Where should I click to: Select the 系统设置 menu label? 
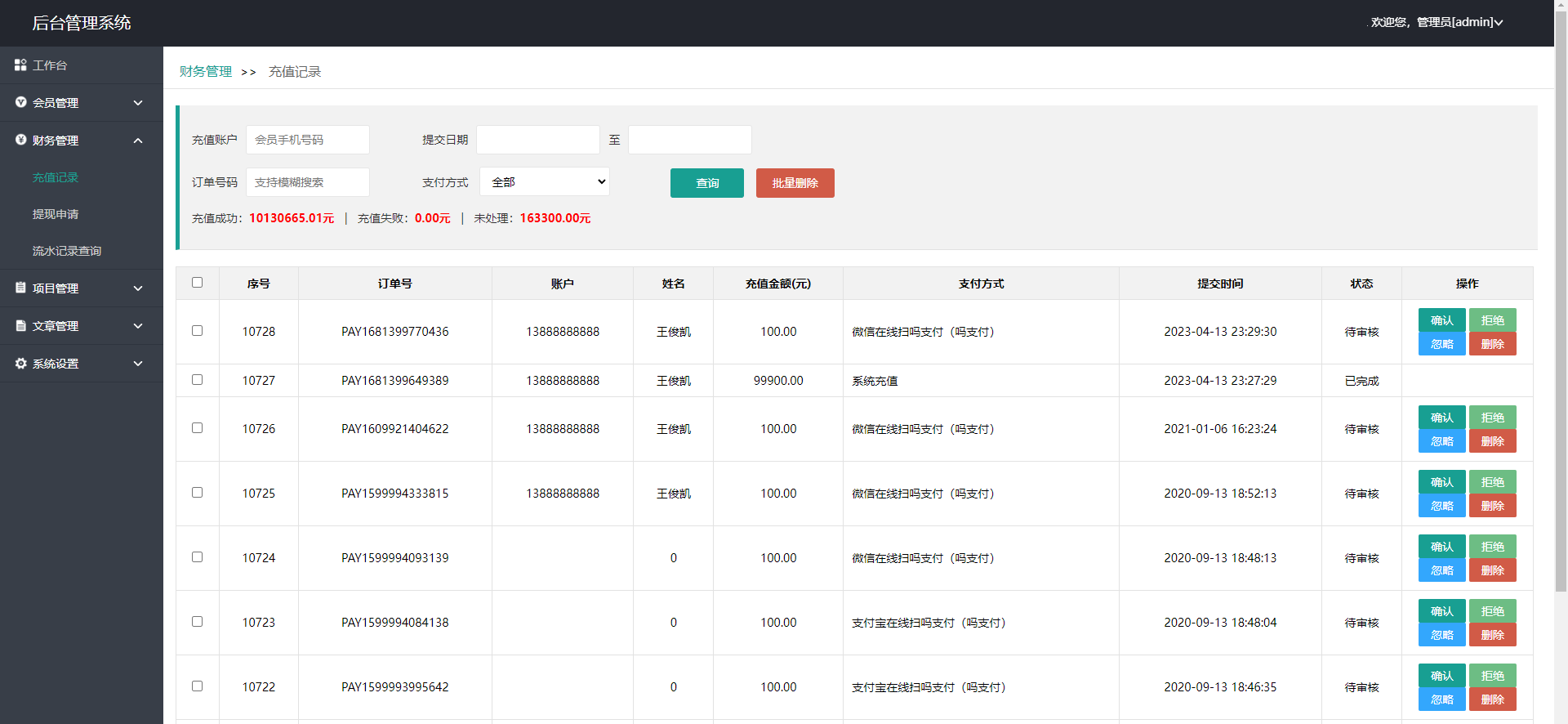[x=56, y=364]
